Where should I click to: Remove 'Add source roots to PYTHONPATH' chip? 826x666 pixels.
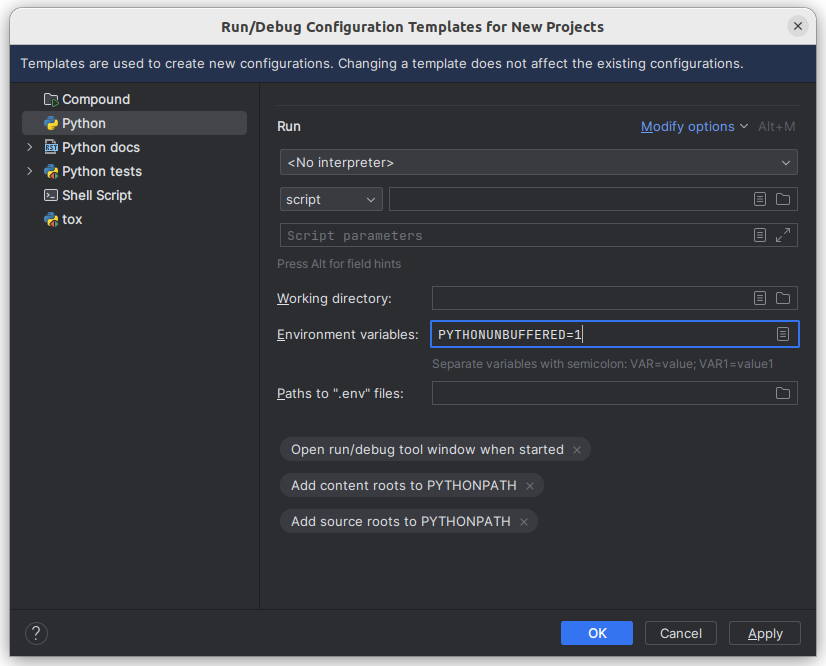524,522
